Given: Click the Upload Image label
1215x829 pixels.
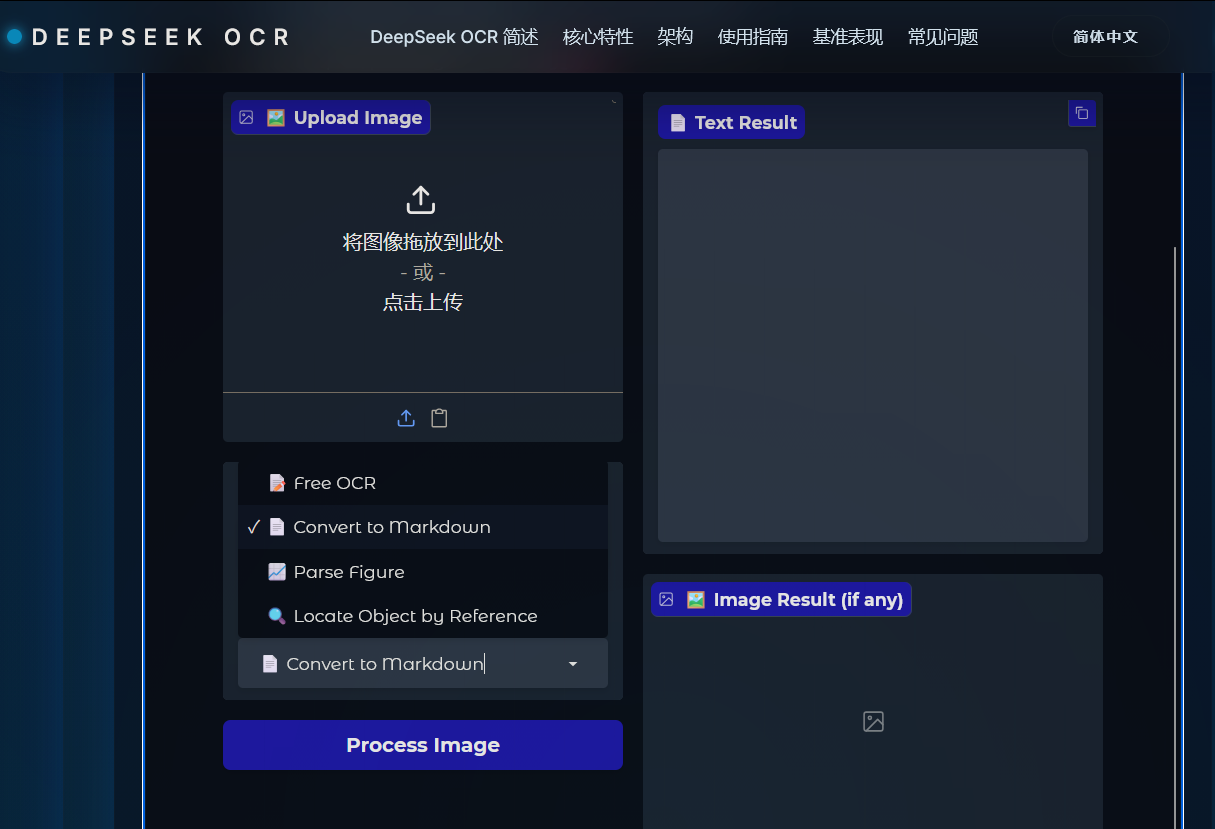Looking at the screenshot, I should 331,117.
